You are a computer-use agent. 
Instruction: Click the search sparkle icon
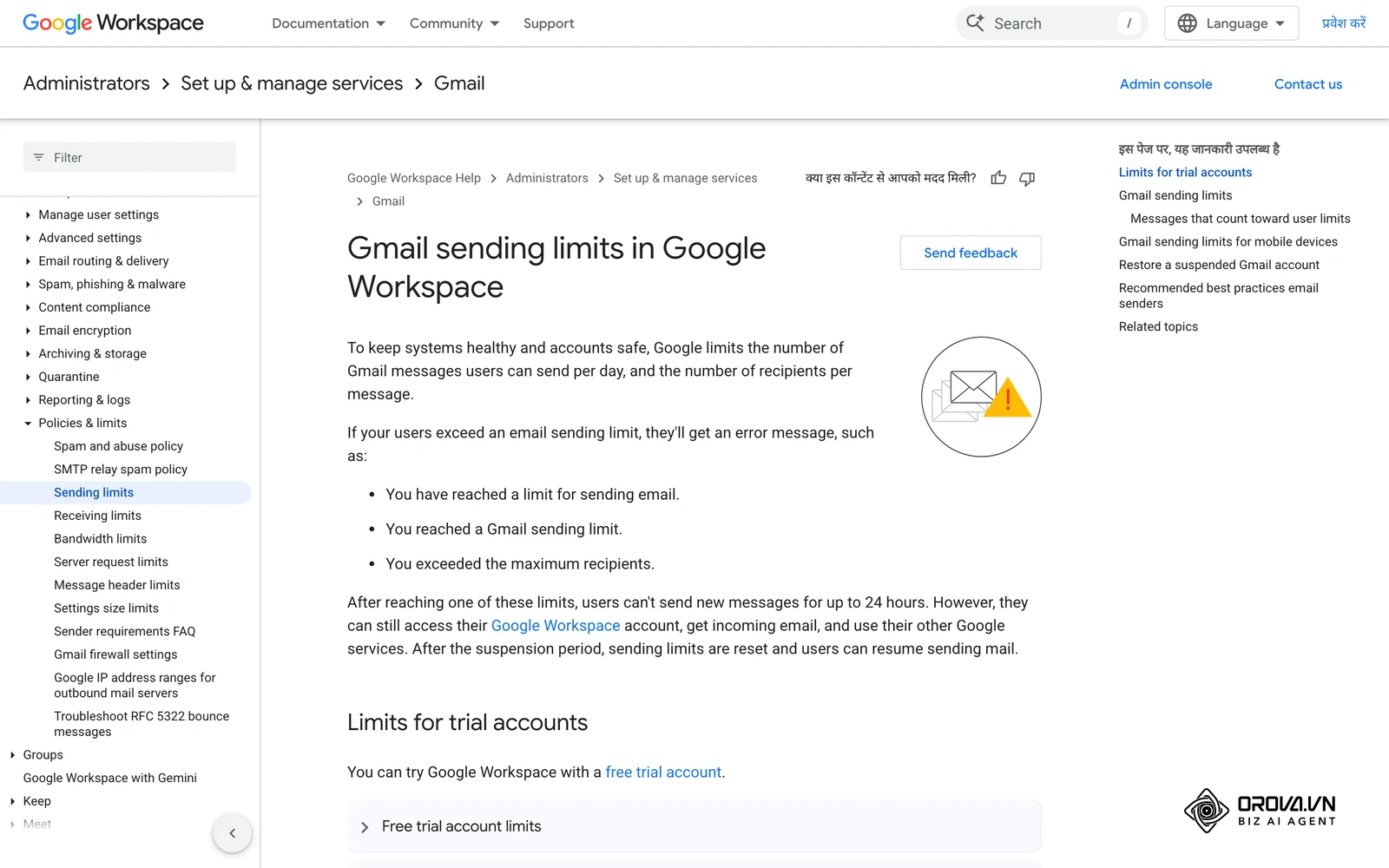[976, 23]
